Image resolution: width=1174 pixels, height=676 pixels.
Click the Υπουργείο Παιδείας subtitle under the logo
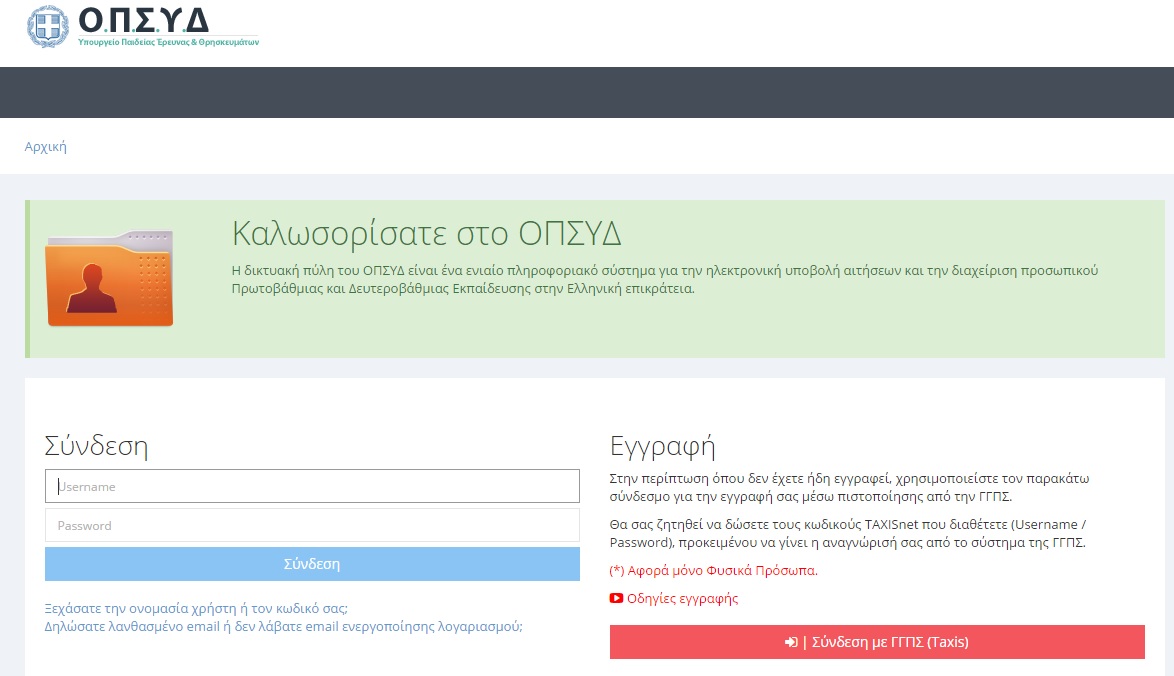(168, 42)
